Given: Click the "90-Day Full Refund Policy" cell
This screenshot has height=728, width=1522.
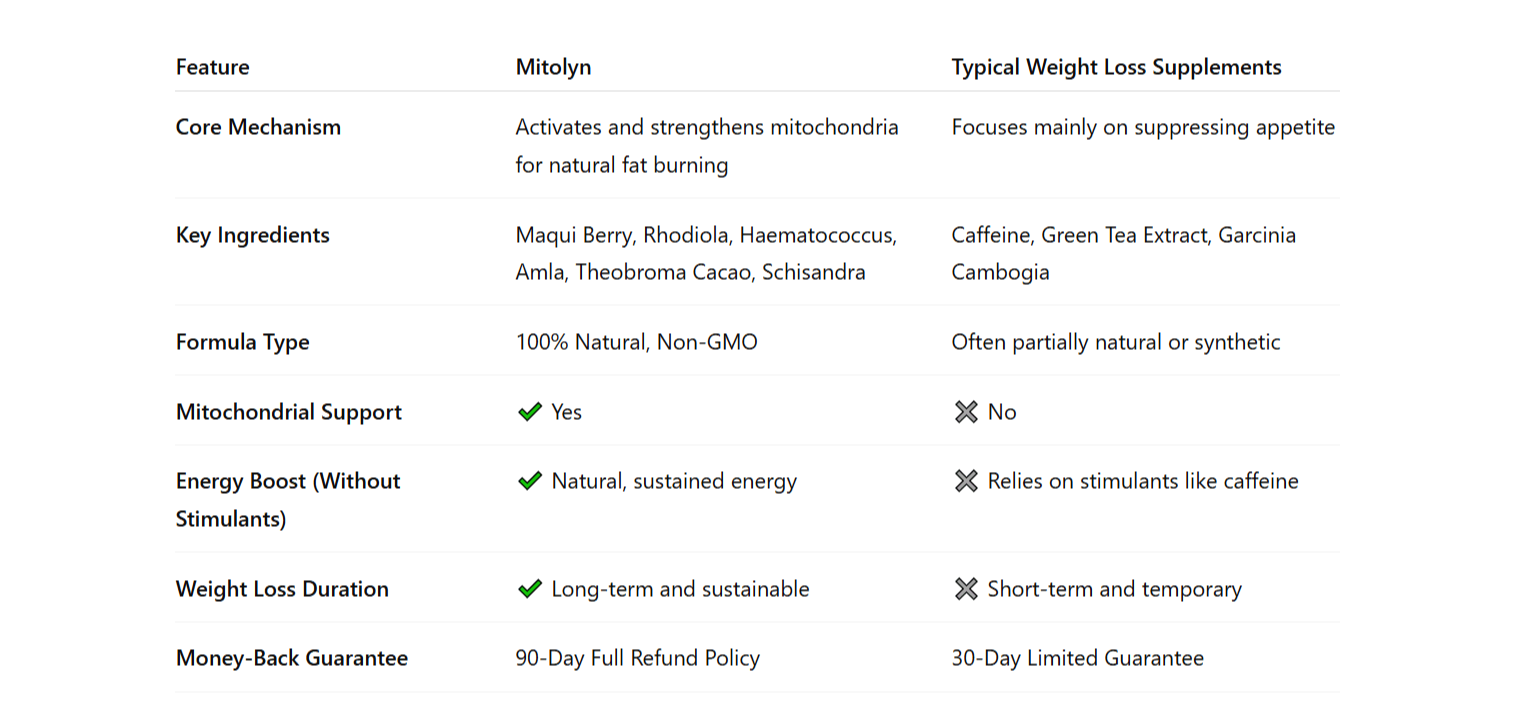Looking at the screenshot, I should click(x=637, y=658).
